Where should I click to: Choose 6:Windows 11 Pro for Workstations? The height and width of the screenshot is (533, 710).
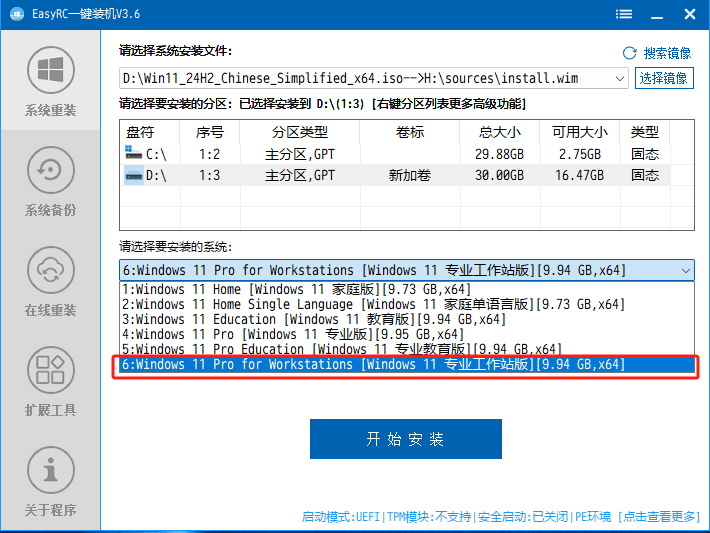coord(407,365)
